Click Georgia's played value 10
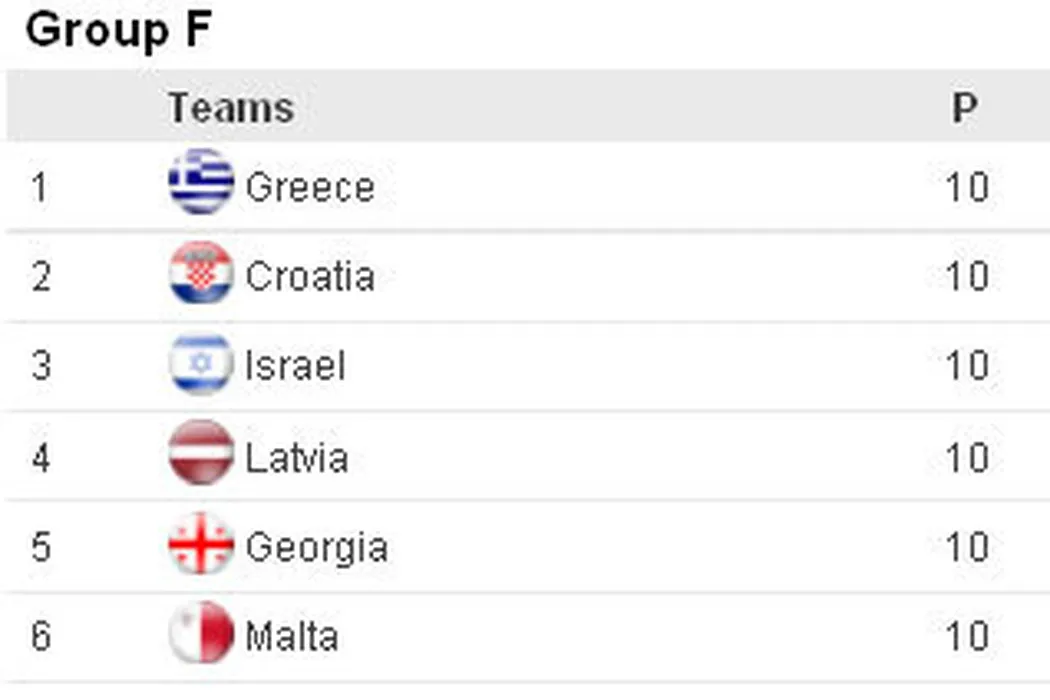This screenshot has height=700, width=1050. click(966, 548)
